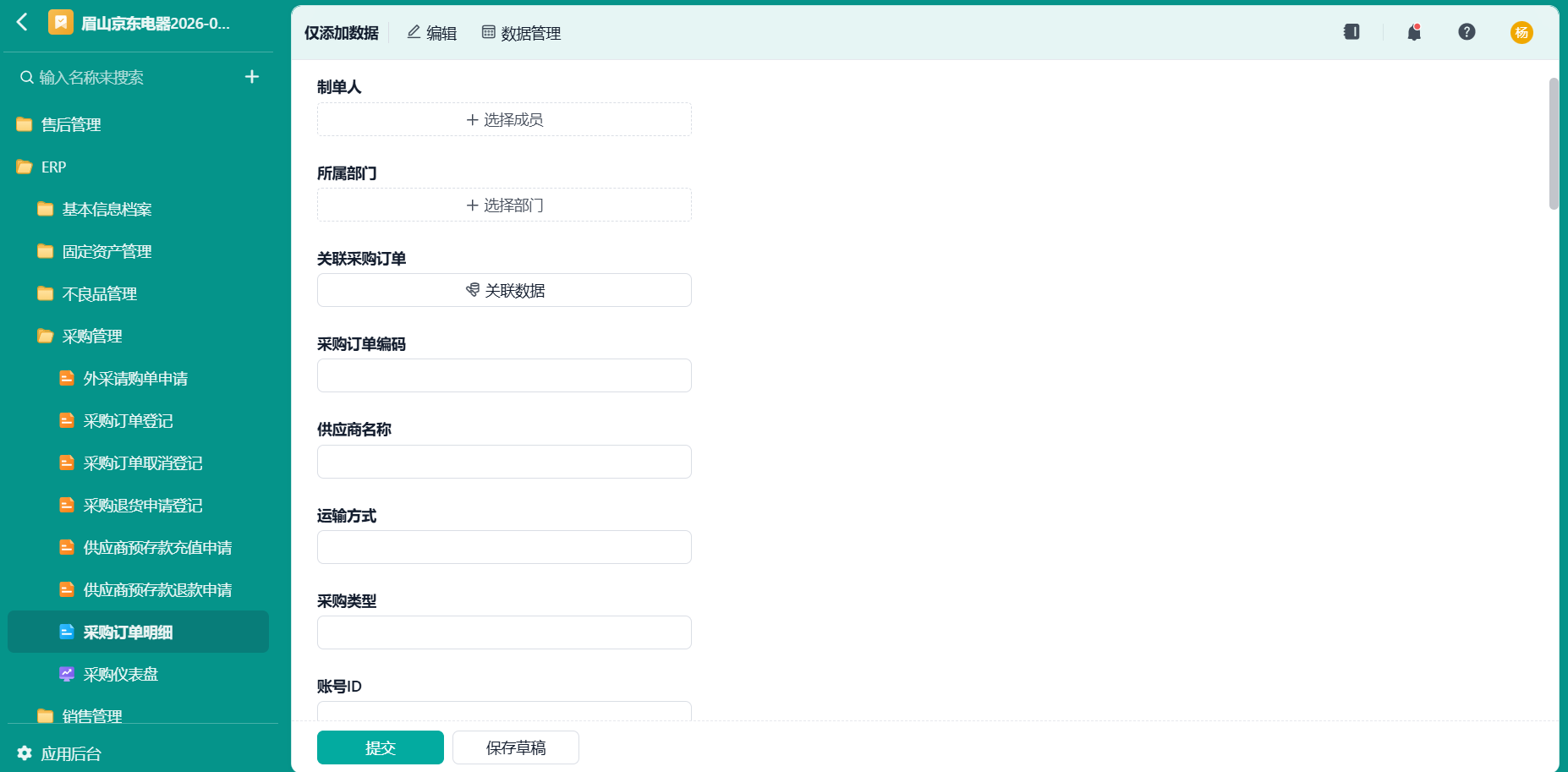Click the 关联数据 link icon

click(x=473, y=290)
